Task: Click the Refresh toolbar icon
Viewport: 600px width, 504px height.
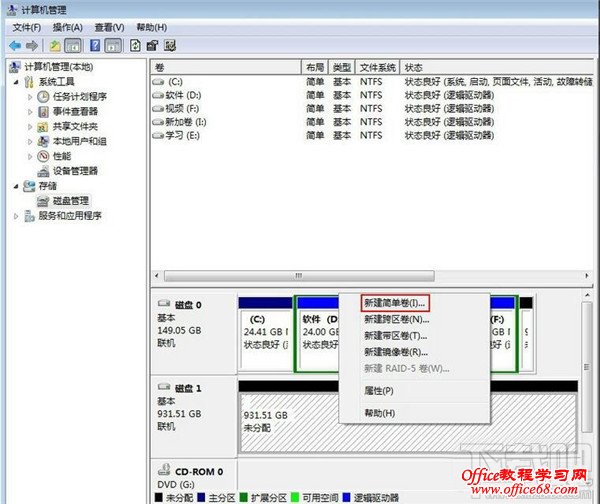Action: (x=135, y=46)
